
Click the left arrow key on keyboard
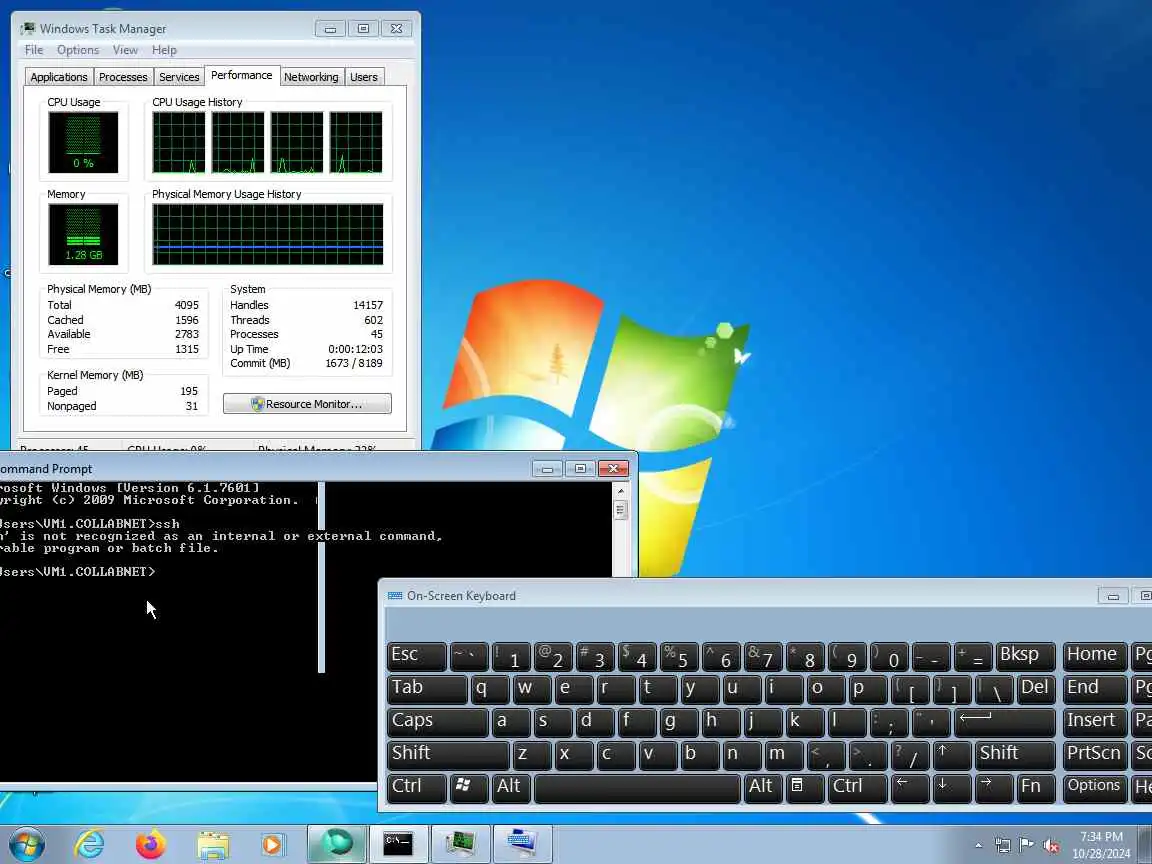pos(910,788)
